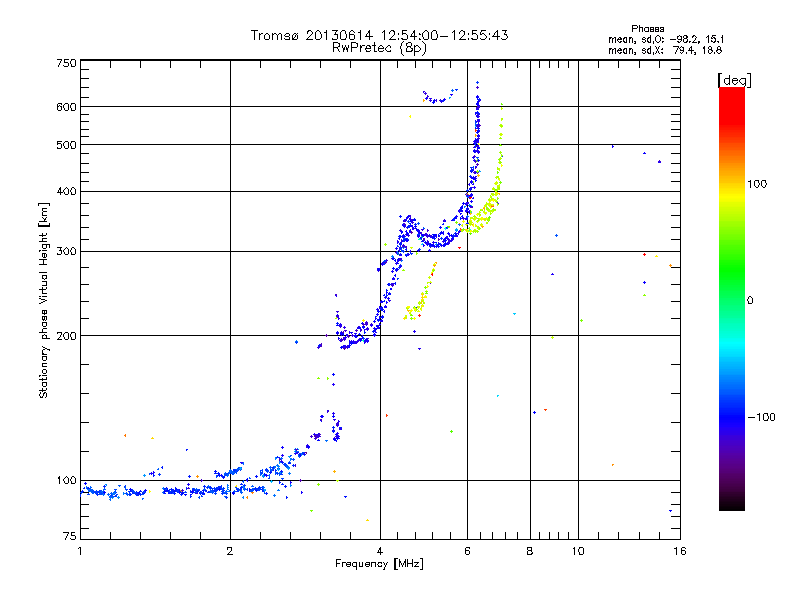Click 'mean, sd,X: 79.4, 18.8' line
800x600 pixels.
[665, 50]
